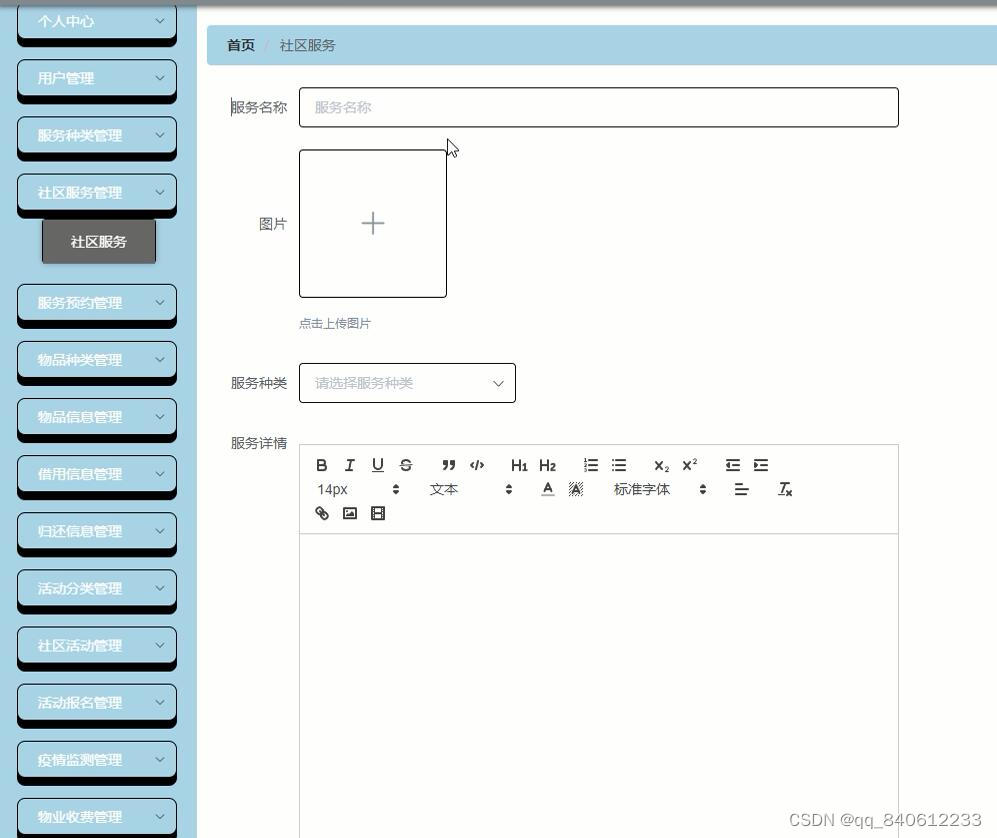
Task: Decrease indent in editor
Action: click(x=732, y=465)
